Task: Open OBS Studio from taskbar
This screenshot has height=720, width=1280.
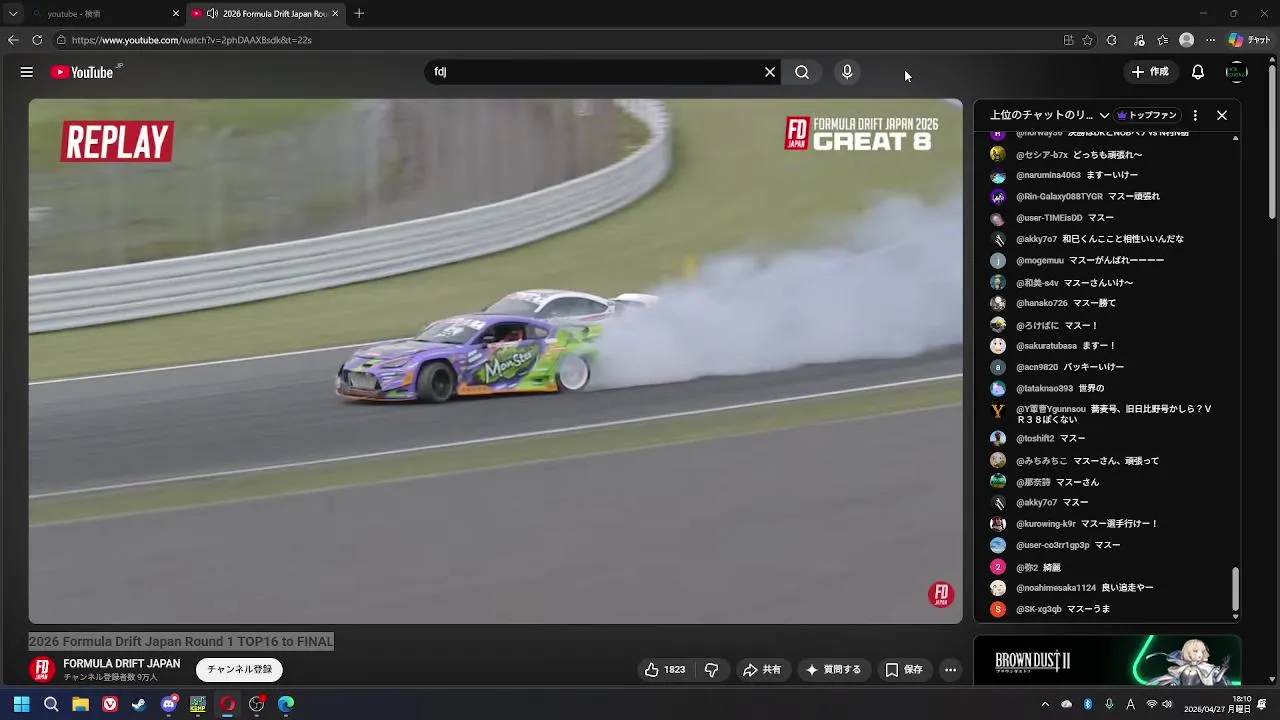Action: pos(257,704)
